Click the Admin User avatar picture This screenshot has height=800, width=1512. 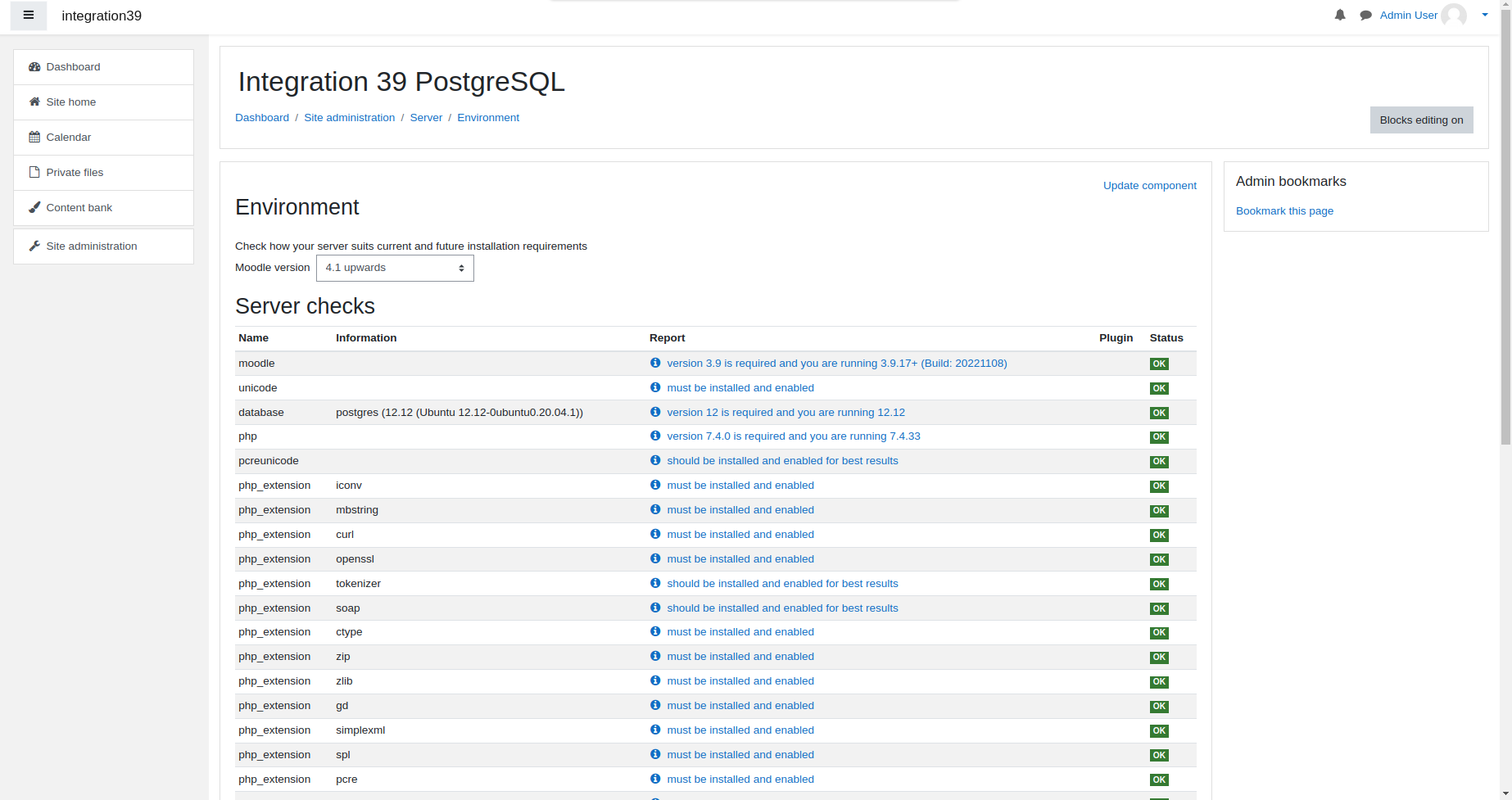tap(1454, 15)
